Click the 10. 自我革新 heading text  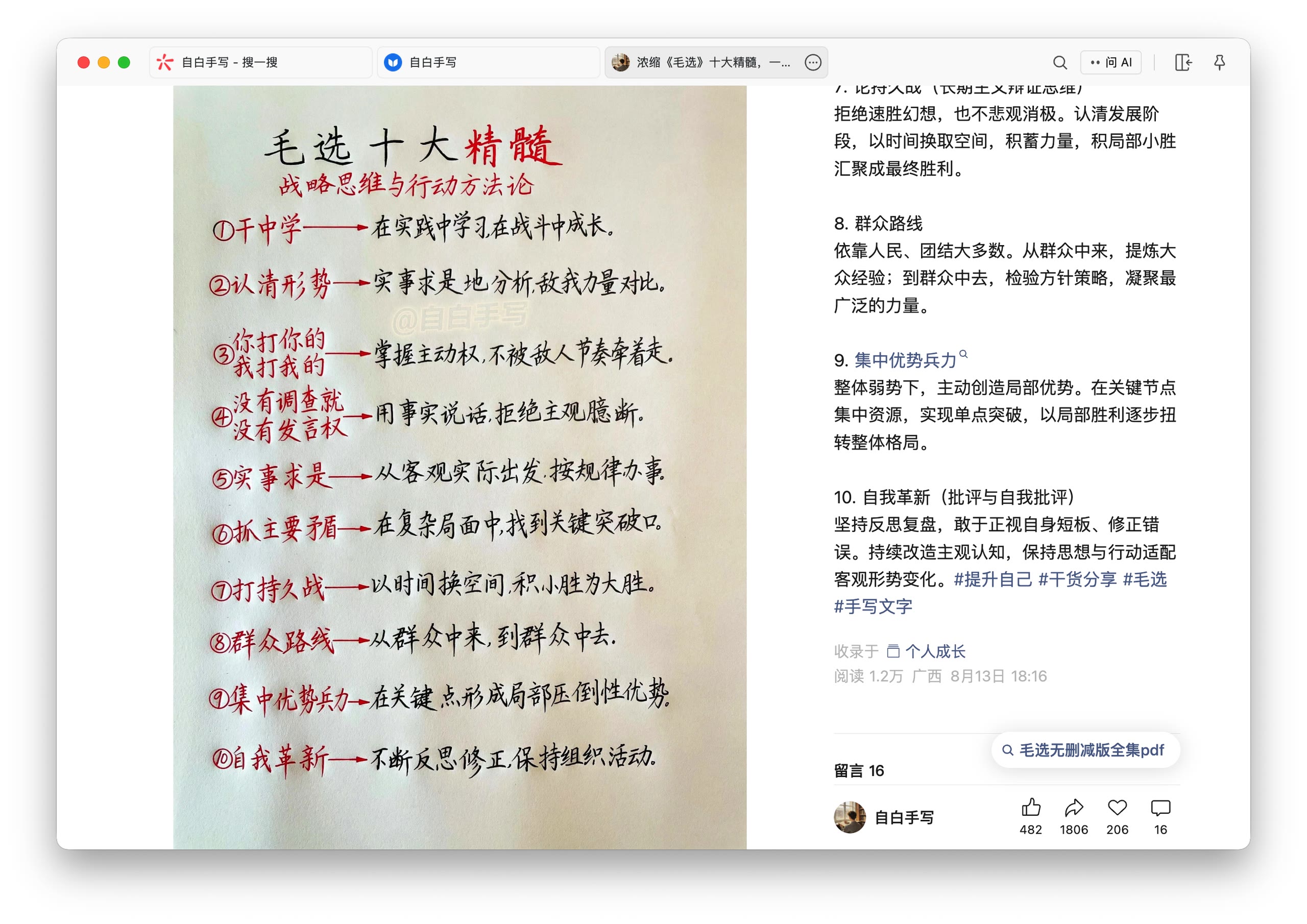[955, 497]
